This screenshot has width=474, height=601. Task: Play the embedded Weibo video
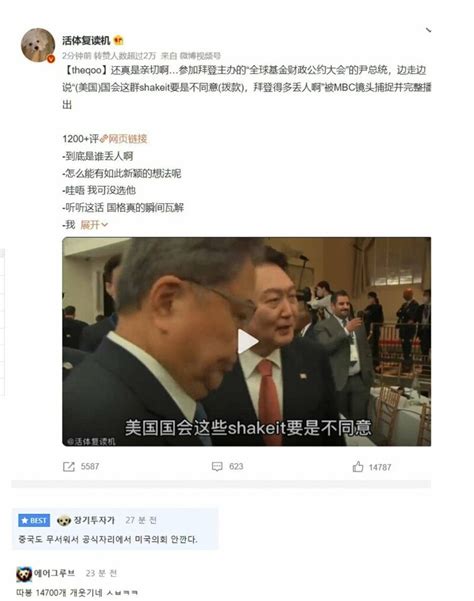point(247,341)
